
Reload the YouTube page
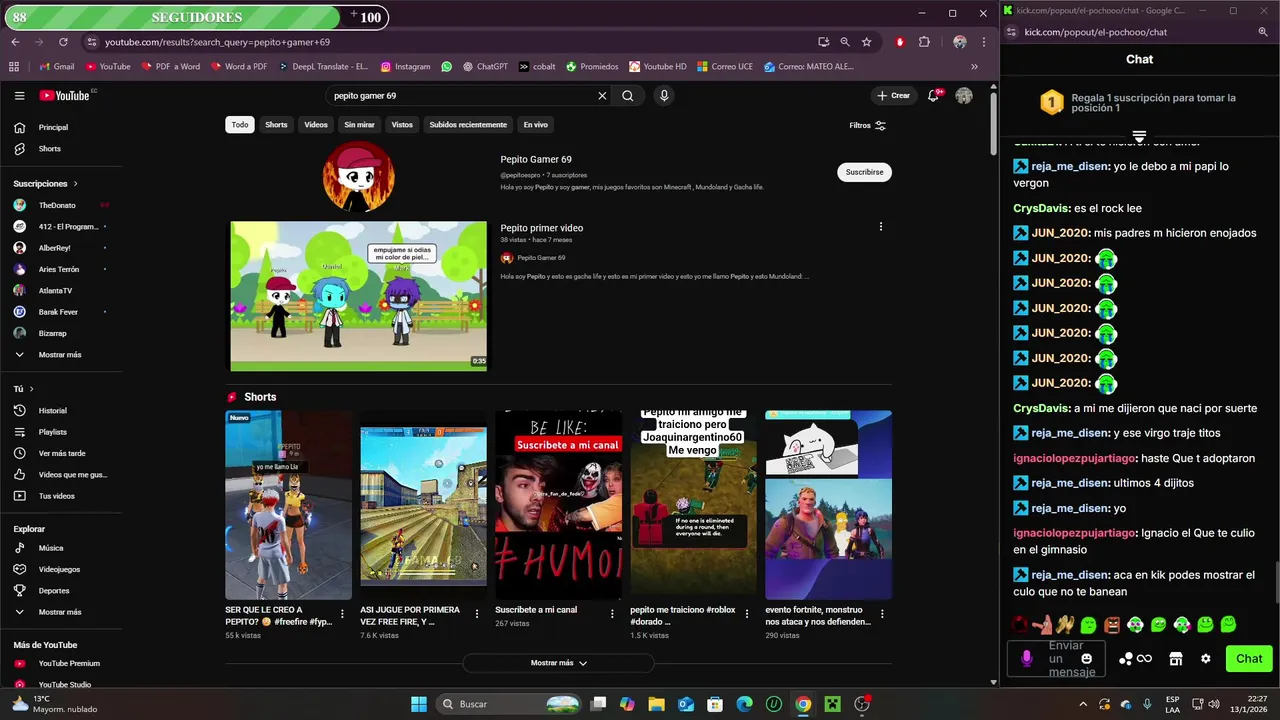(63, 42)
